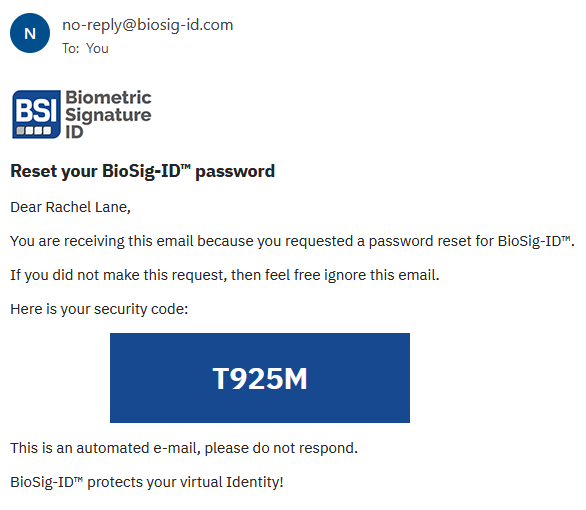The width and height of the screenshot is (586, 510).
Task: Click the sender avatar circle with N
Action: pos(30,33)
